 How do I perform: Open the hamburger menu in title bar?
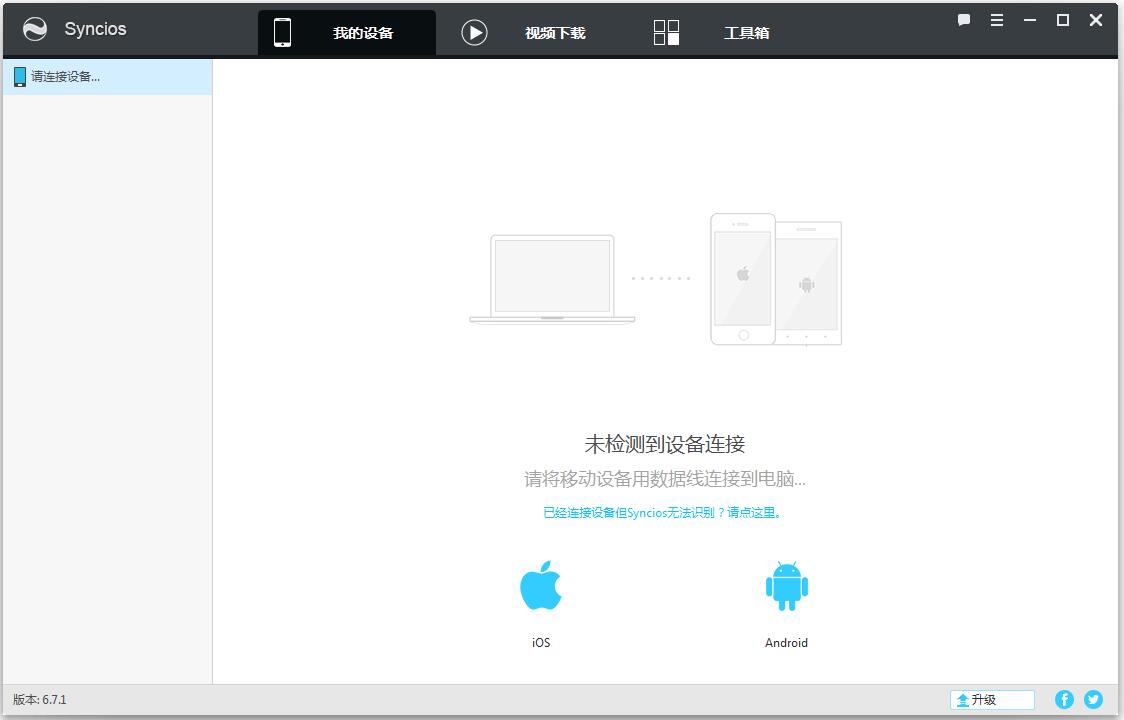997,20
